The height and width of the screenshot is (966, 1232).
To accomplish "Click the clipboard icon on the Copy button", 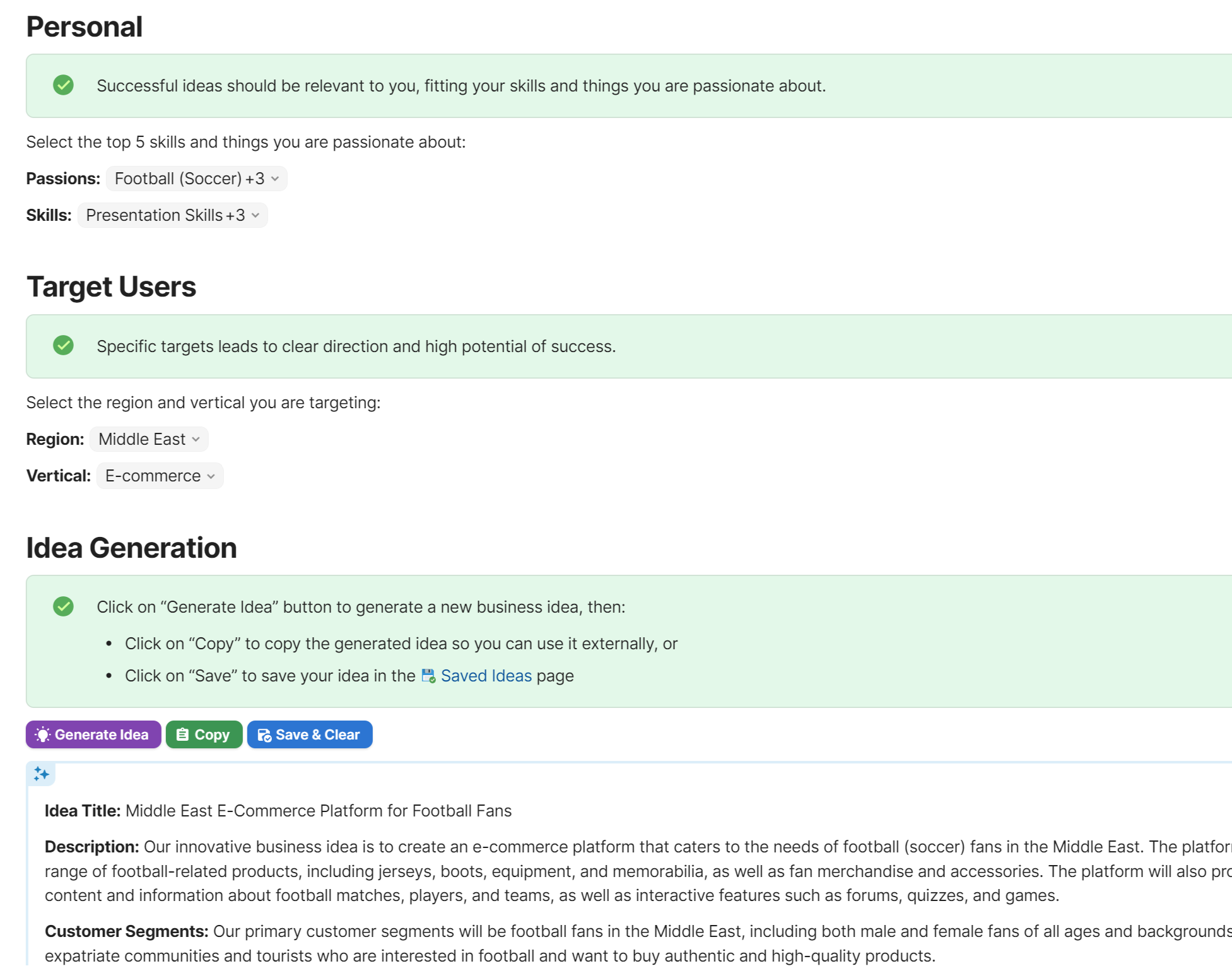I will (x=182, y=734).
